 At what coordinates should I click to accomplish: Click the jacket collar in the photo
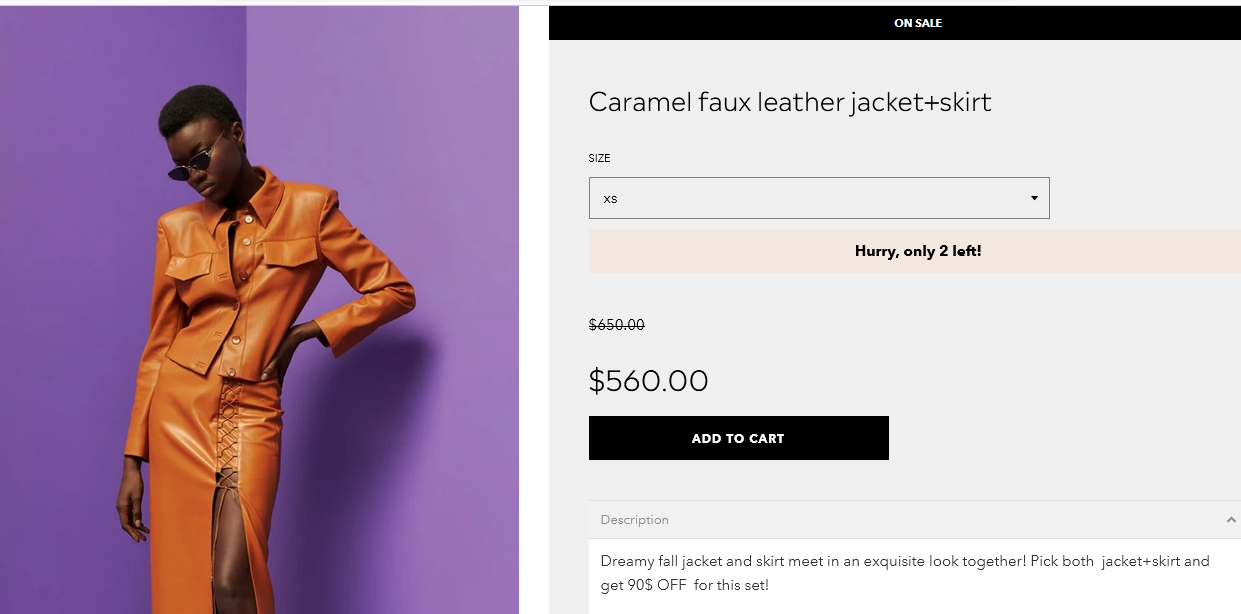258,200
